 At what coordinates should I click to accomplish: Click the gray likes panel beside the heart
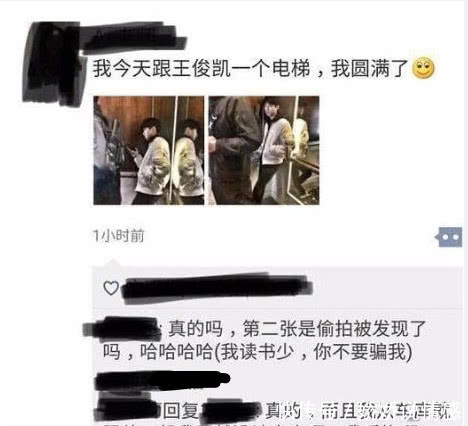tap(277, 288)
